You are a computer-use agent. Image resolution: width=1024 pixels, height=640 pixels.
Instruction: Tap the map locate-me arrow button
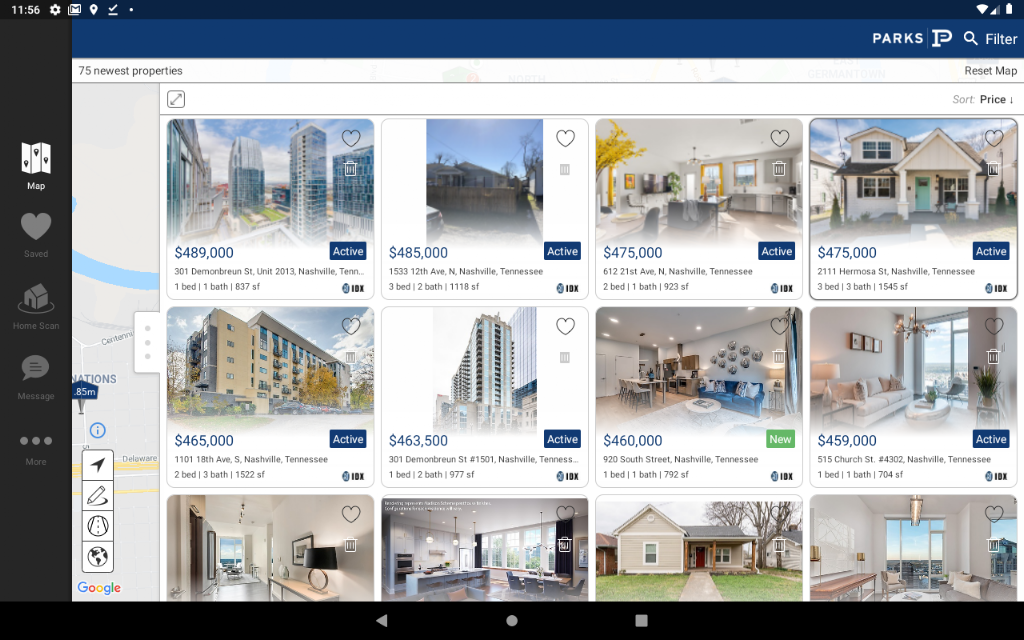click(x=98, y=465)
